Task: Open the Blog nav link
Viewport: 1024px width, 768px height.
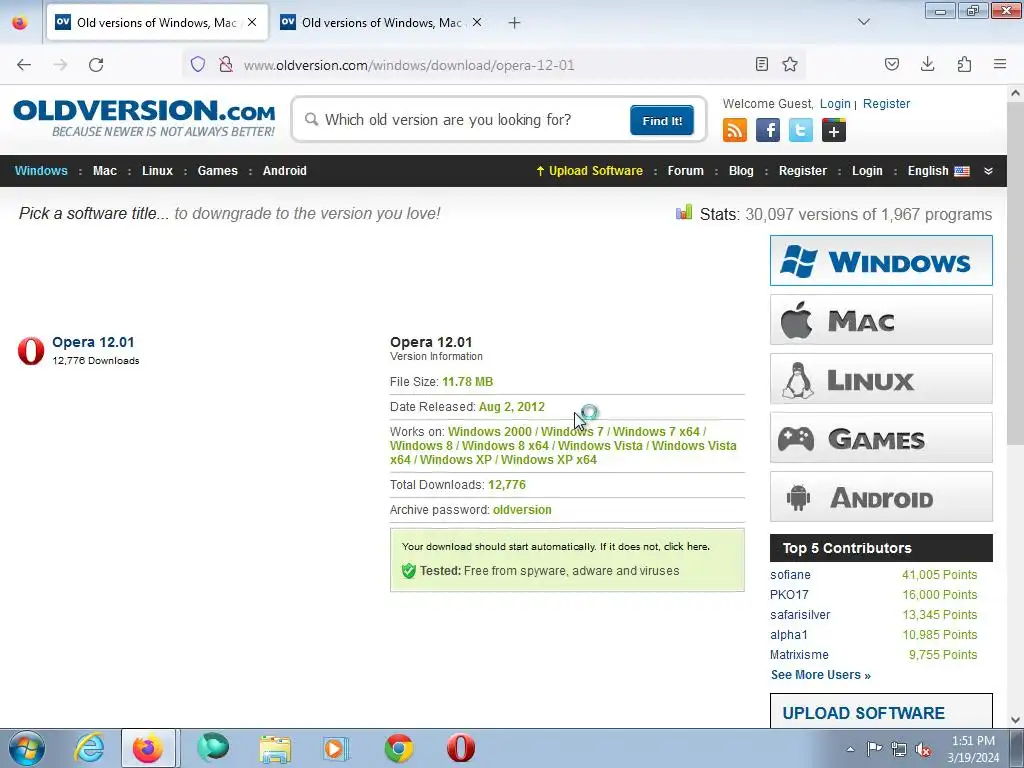Action: click(x=741, y=170)
